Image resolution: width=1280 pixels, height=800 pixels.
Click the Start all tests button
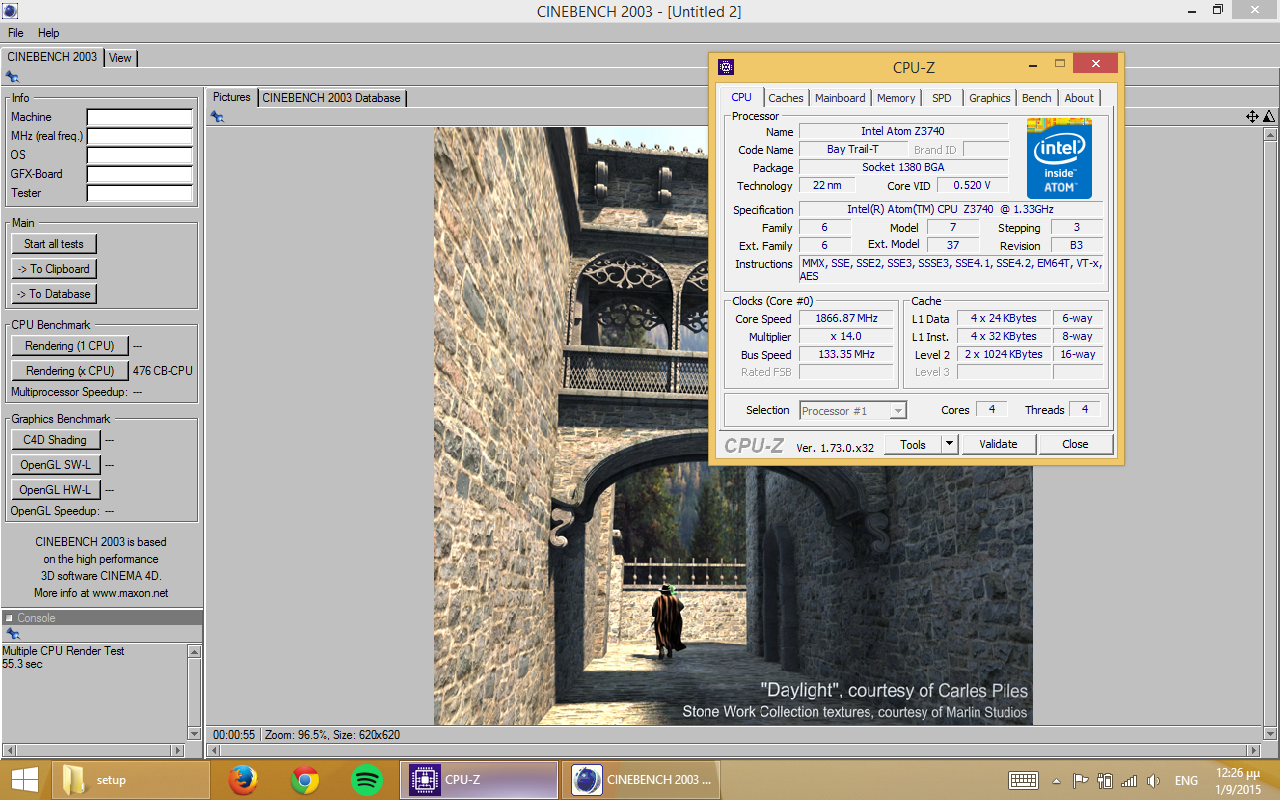coord(54,244)
